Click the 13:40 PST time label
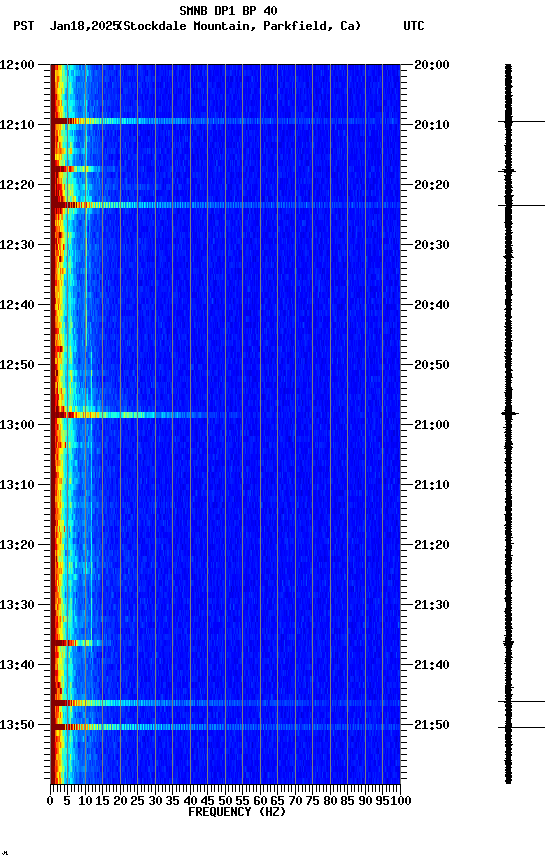This screenshot has height=864, width=552. coord(17,666)
